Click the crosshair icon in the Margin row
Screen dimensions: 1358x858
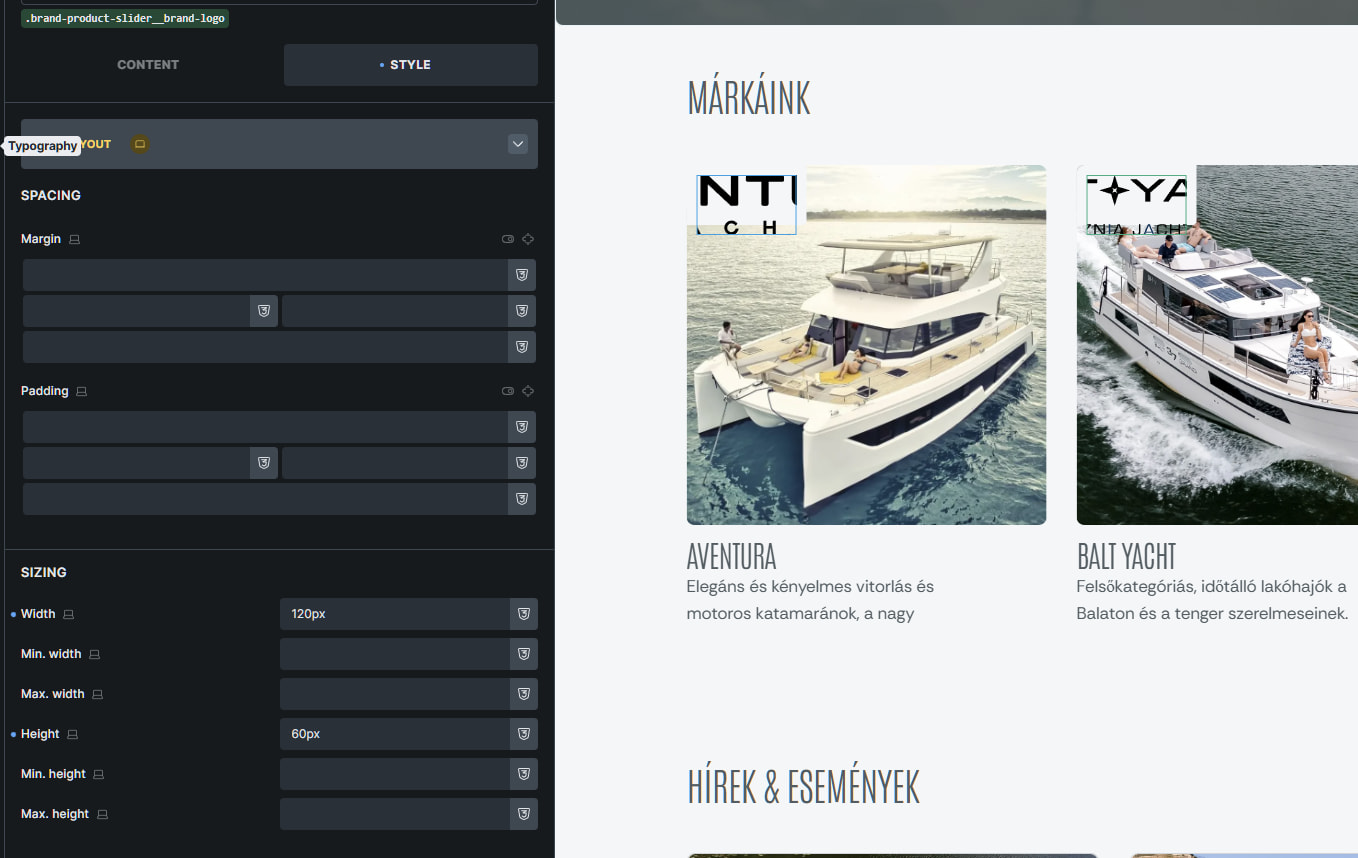[x=528, y=239]
